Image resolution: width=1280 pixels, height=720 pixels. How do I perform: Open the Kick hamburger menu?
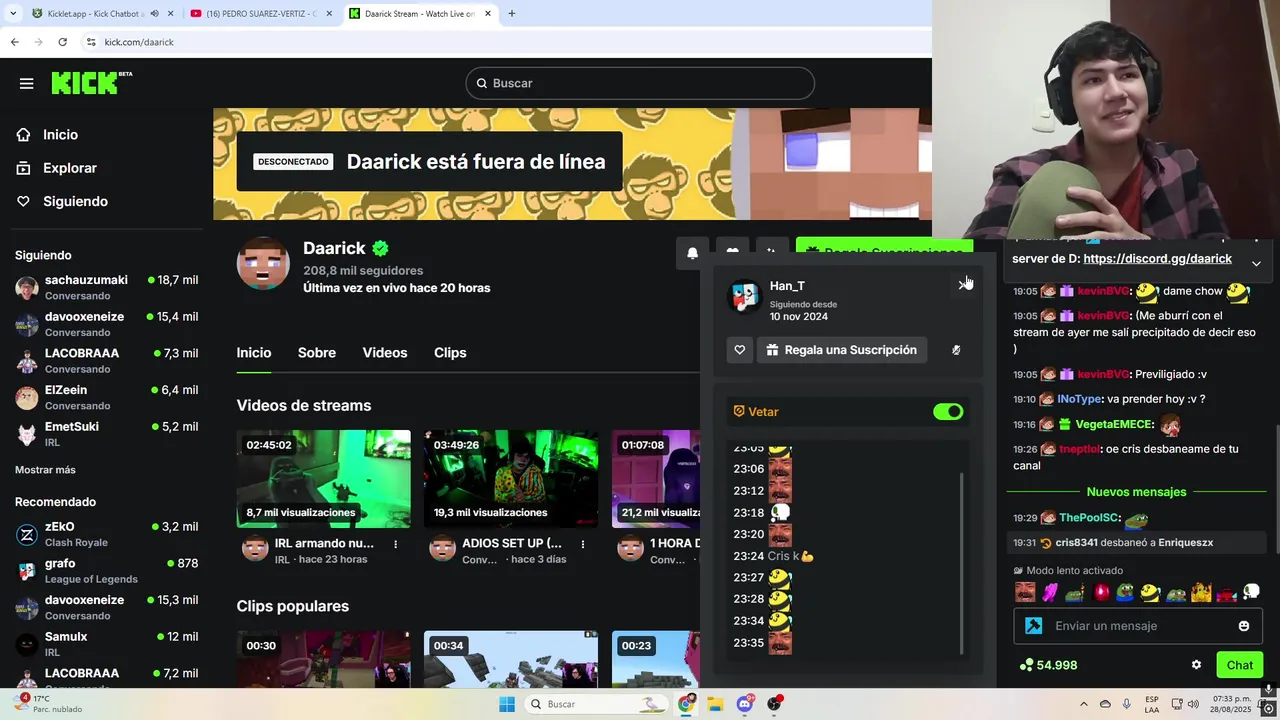26,83
